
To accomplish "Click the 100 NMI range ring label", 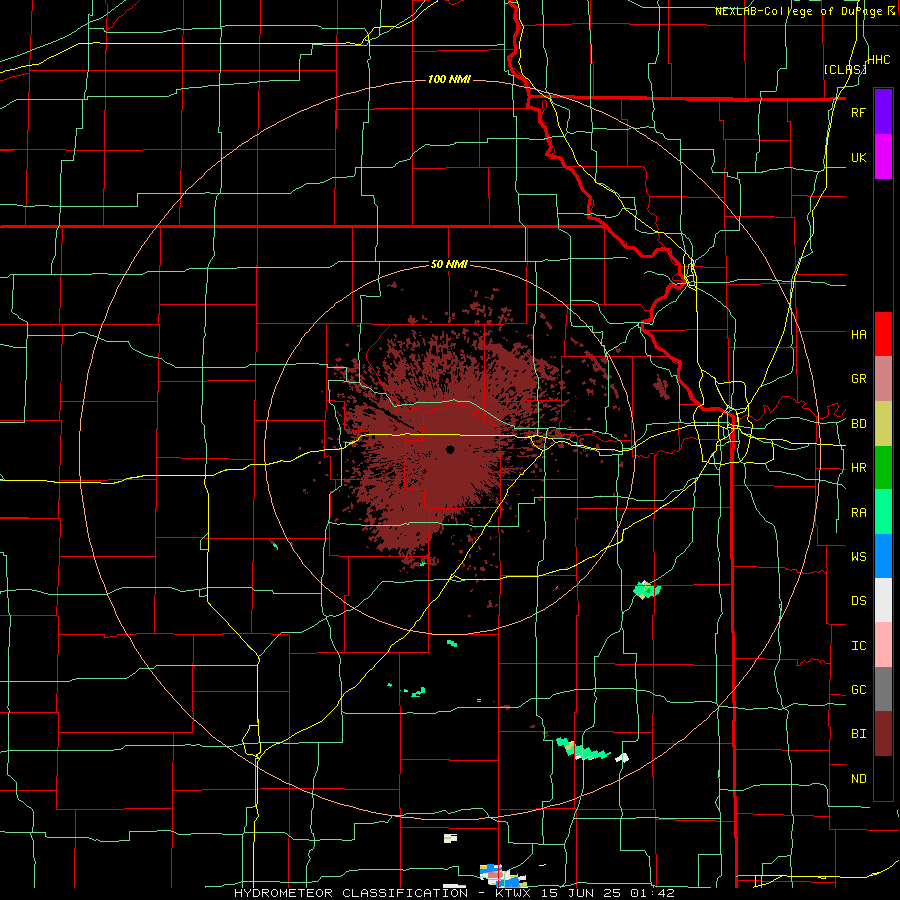I will pyautogui.click(x=449, y=79).
